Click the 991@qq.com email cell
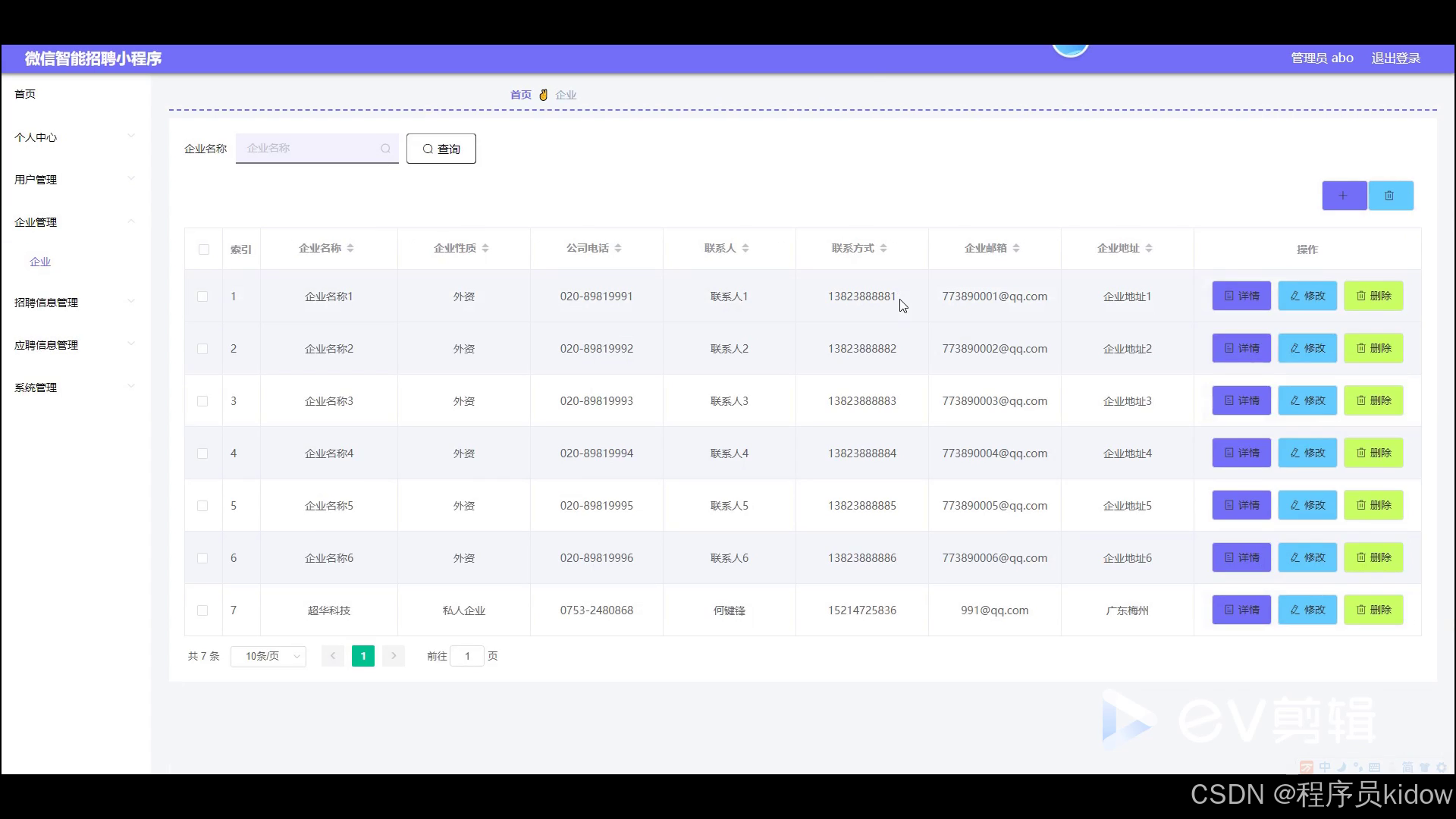The image size is (1456, 819). [x=994, y=610]
